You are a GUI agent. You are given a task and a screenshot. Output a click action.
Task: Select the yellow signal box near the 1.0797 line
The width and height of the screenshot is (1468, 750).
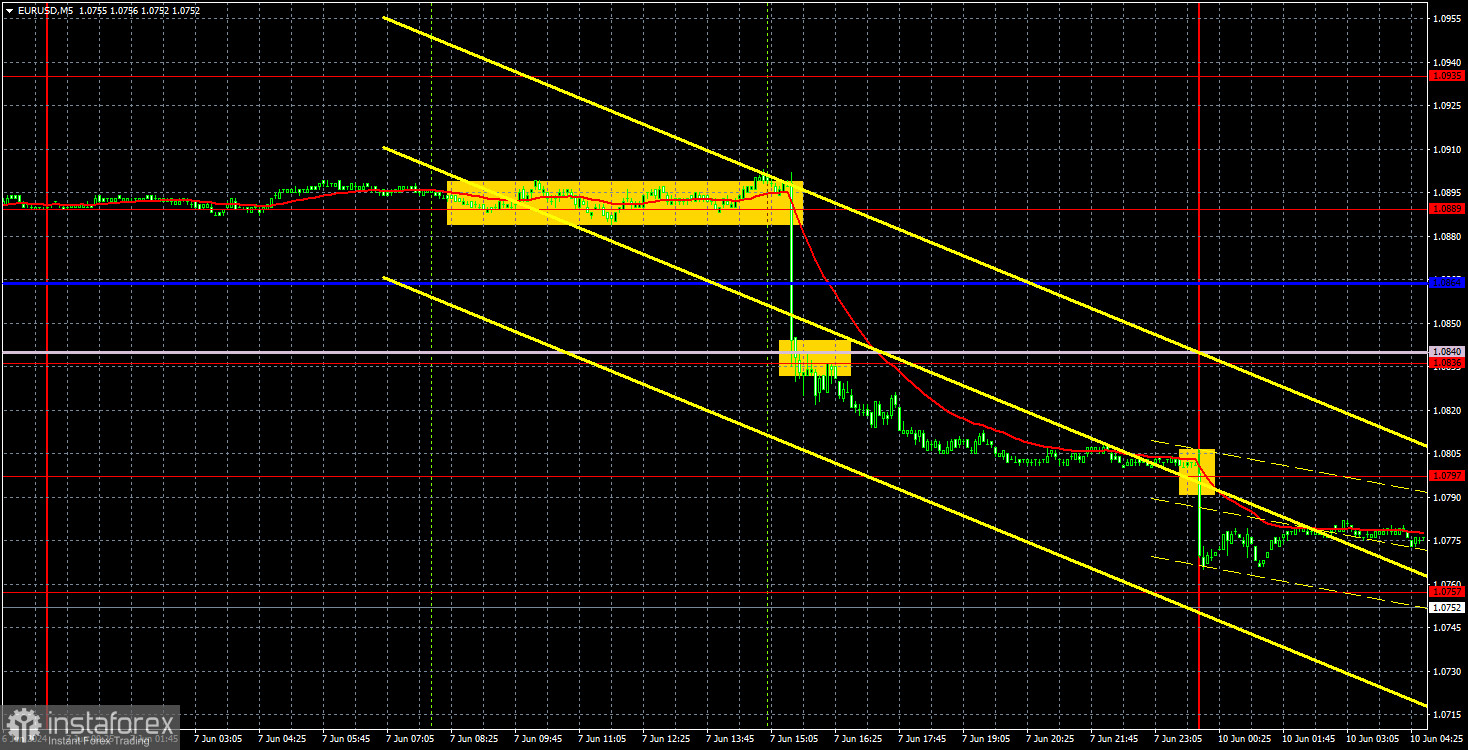click(x=1197, y=472)
